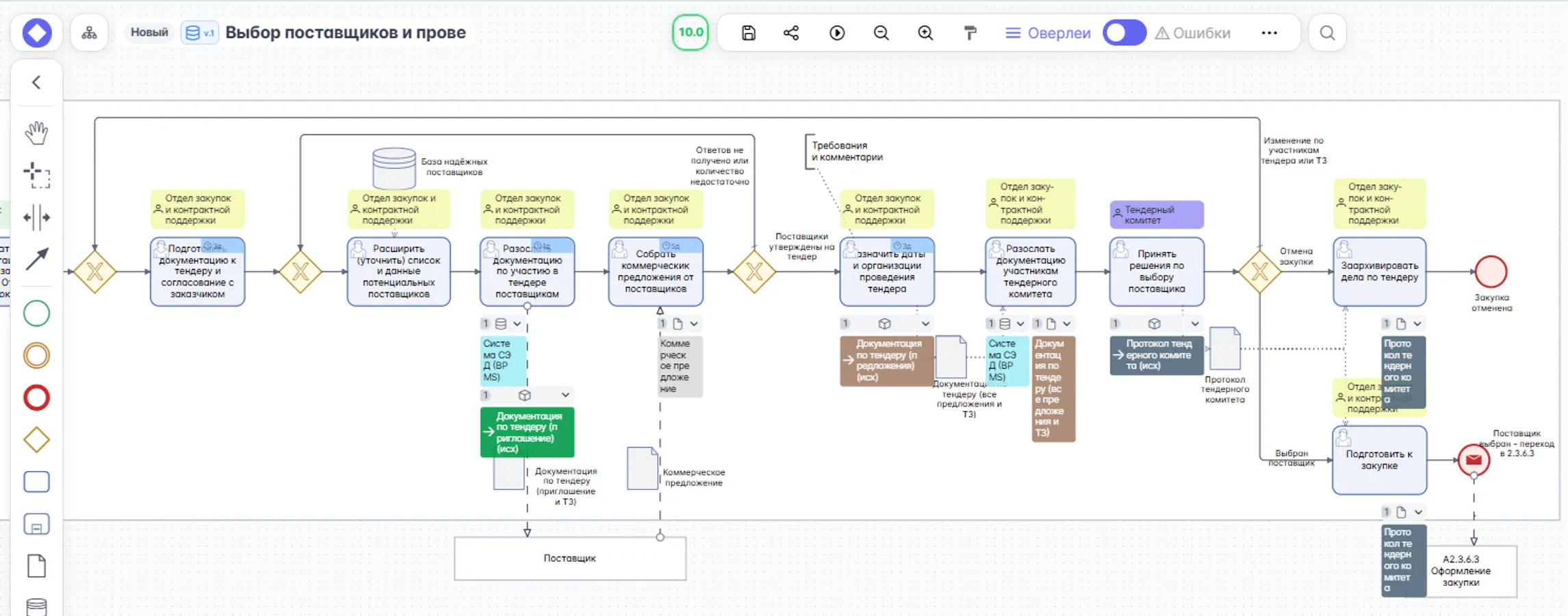This screenshot has height=616, width=1568.
Task: Pick the intermediate event orange circle
Action: (x=37, y=356)
